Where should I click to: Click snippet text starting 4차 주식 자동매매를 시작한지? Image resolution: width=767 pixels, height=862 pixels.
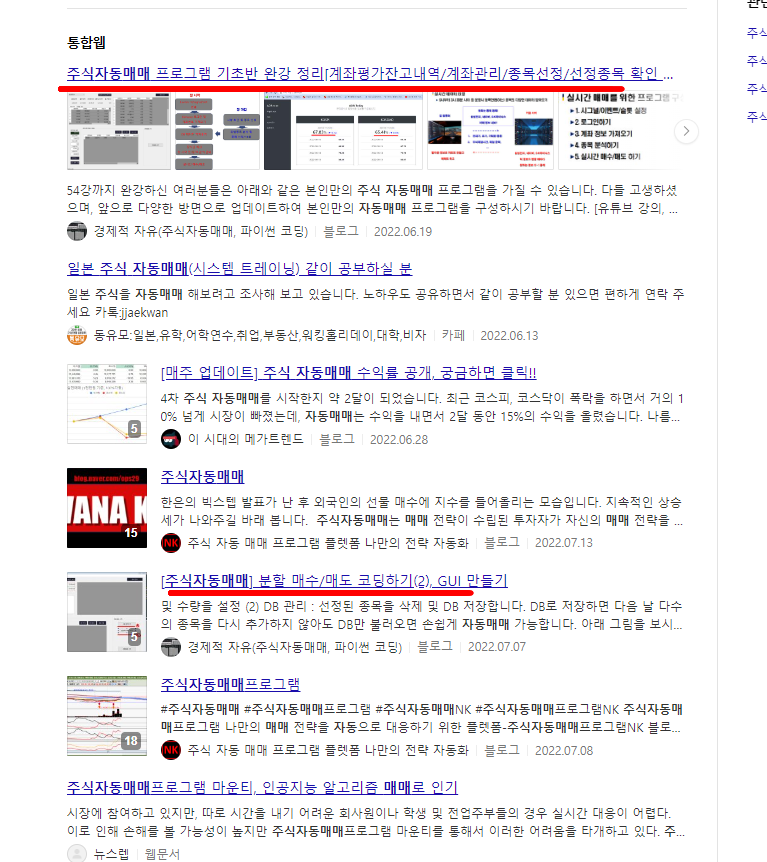[x=422, y=407]
